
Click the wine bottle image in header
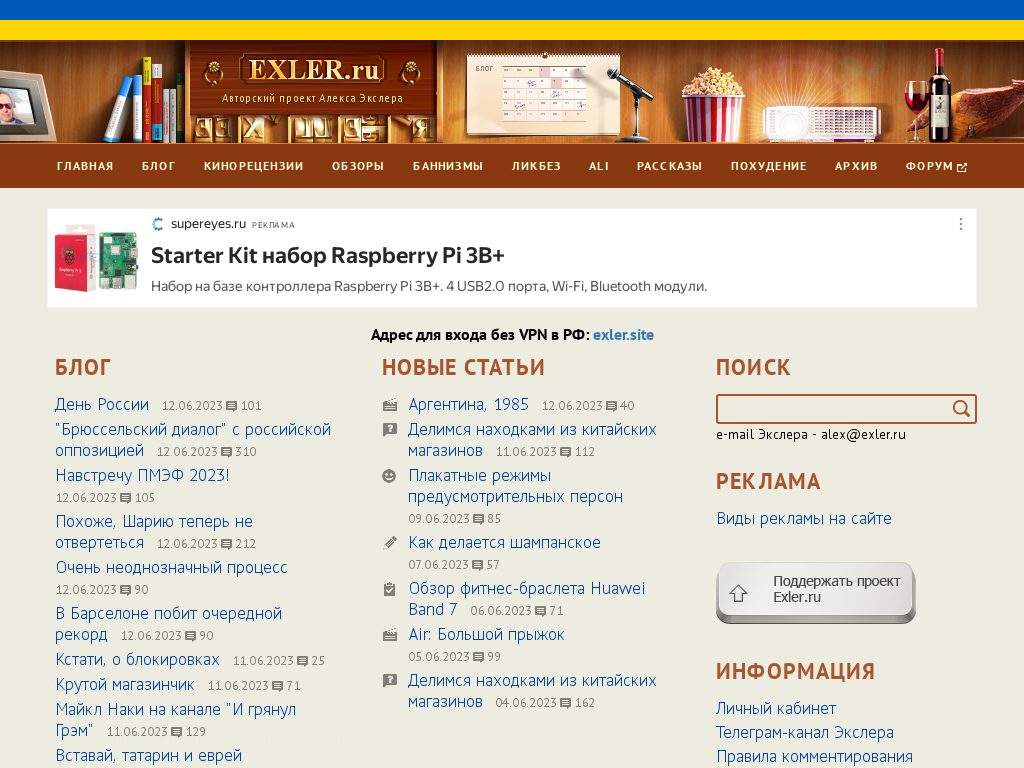[x=940, y=95]
